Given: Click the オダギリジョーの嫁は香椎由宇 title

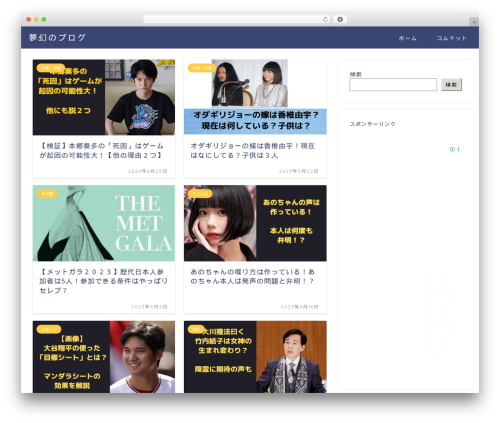Looking at the screenshot, I should (x=252, y=151).
